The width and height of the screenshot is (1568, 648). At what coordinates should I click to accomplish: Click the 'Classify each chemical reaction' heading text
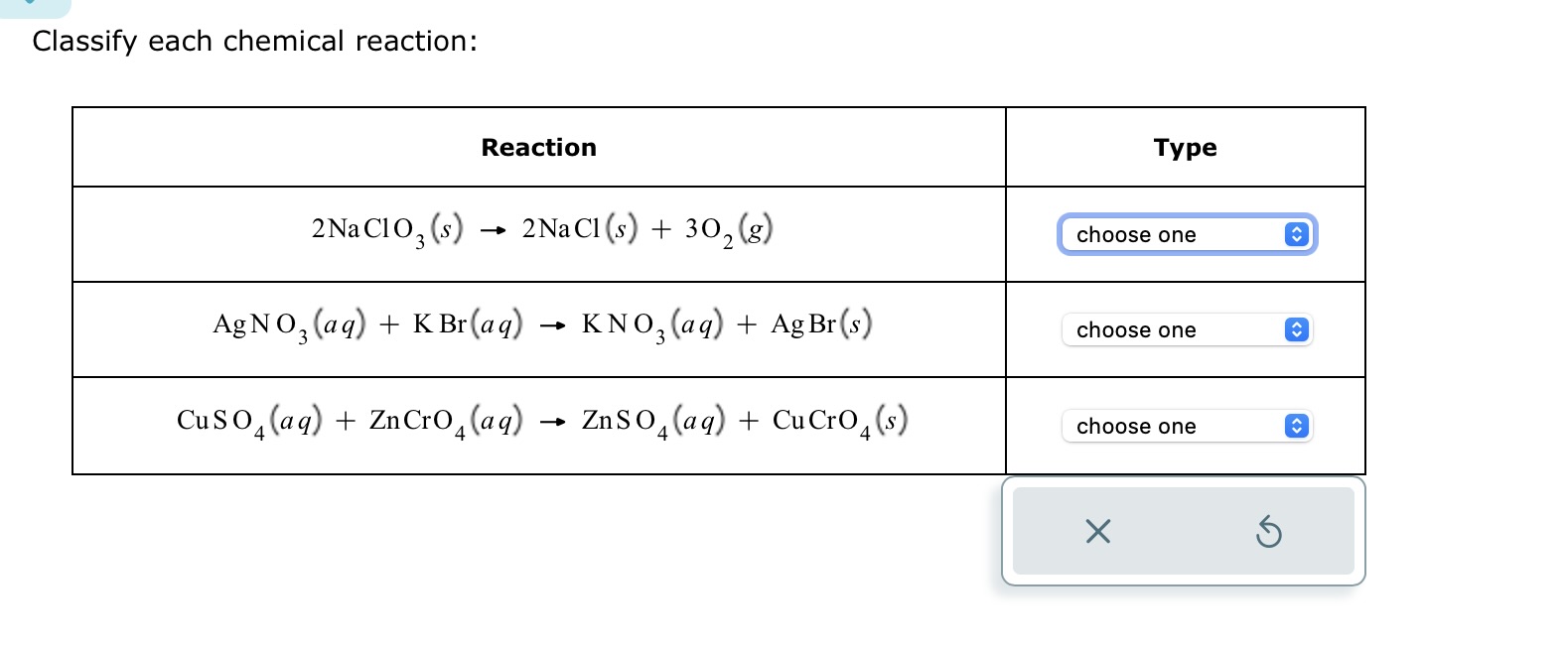pos(255,42)
